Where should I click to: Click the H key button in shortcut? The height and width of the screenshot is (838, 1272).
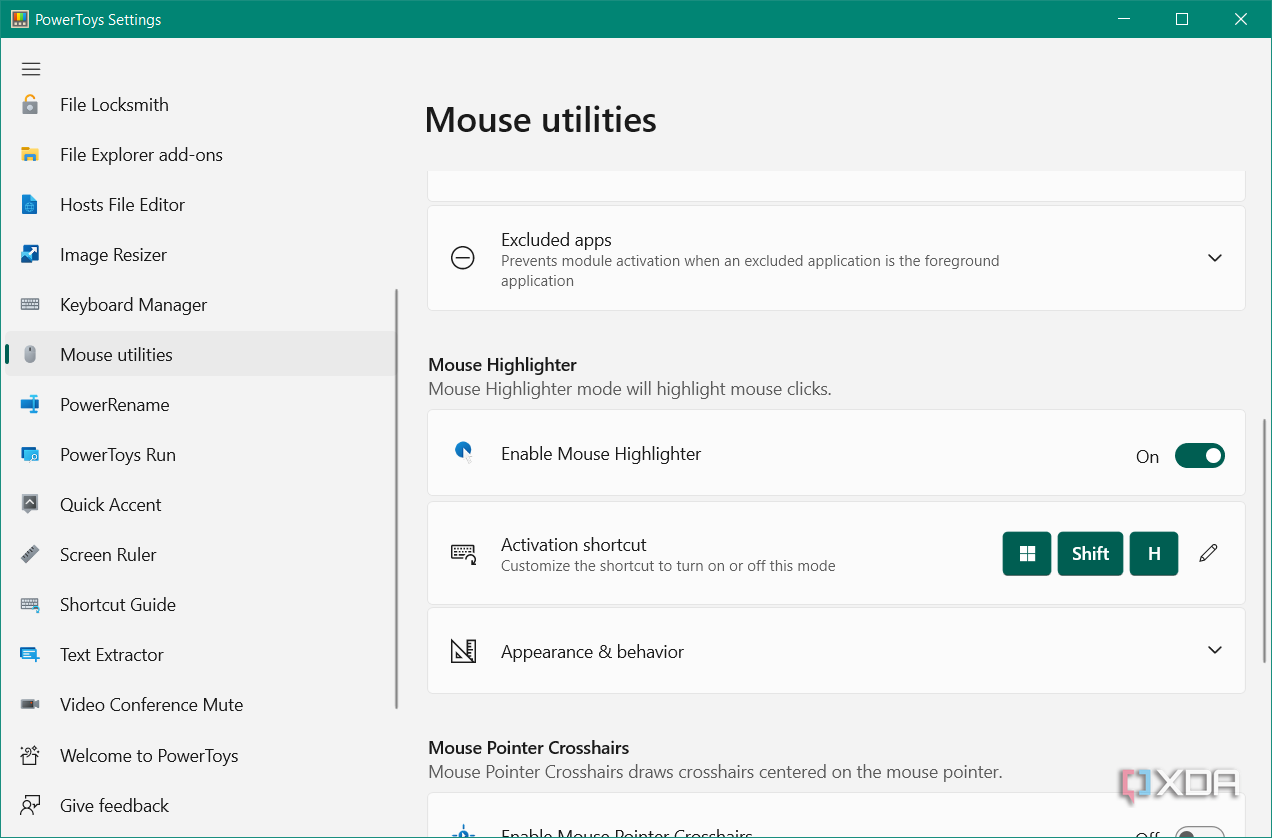tap(1154, 554)
